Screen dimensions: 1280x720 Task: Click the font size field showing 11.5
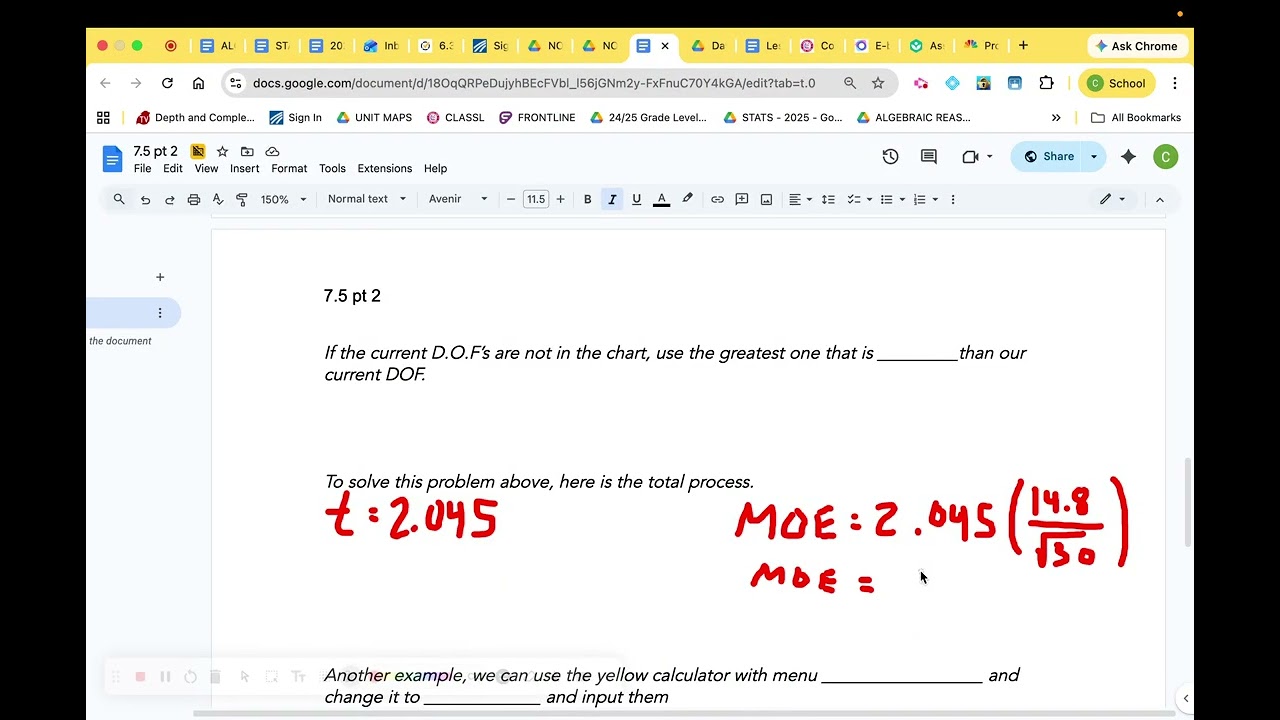pos(536,199)
